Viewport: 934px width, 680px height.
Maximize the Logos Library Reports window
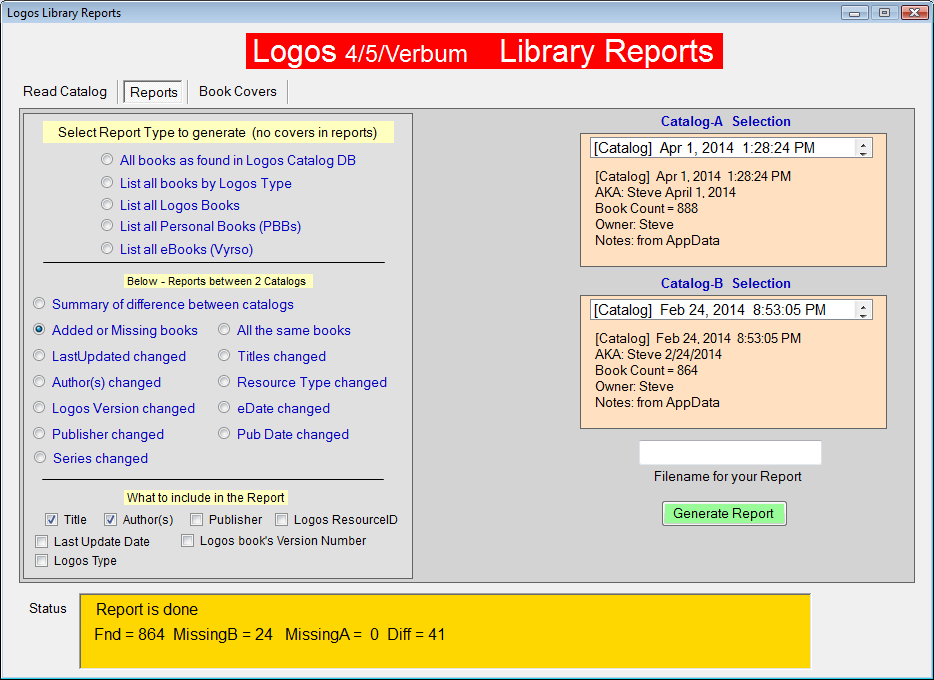[885, 13]
